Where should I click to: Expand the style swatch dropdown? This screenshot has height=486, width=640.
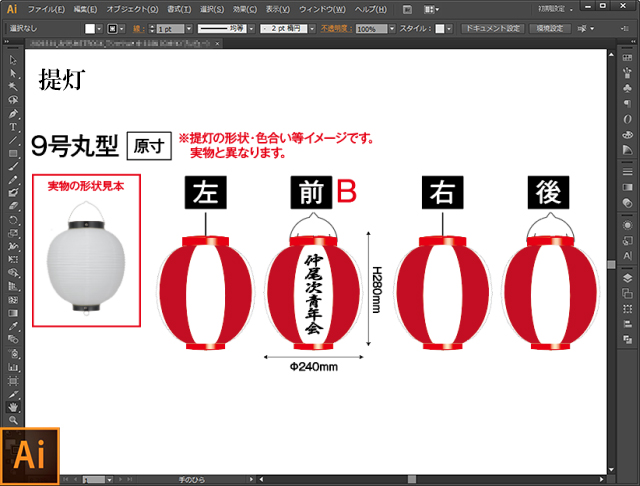[449, 29]
